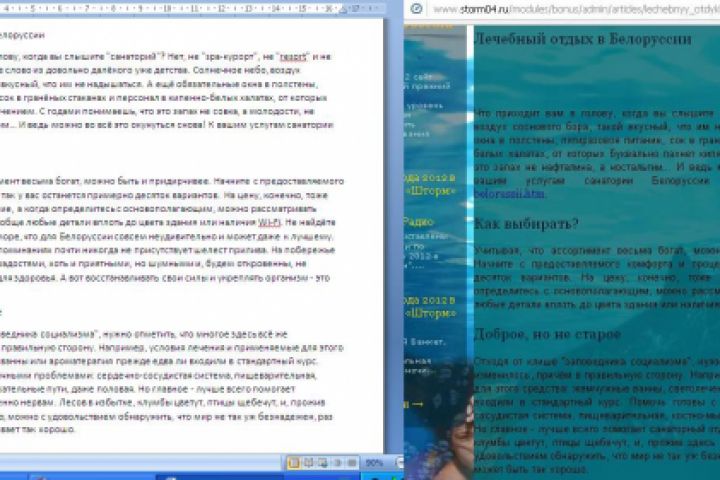Click Word line beginning 'Солнечное небо, воздух'
This screenshot has height=480, width=720.
246,70
